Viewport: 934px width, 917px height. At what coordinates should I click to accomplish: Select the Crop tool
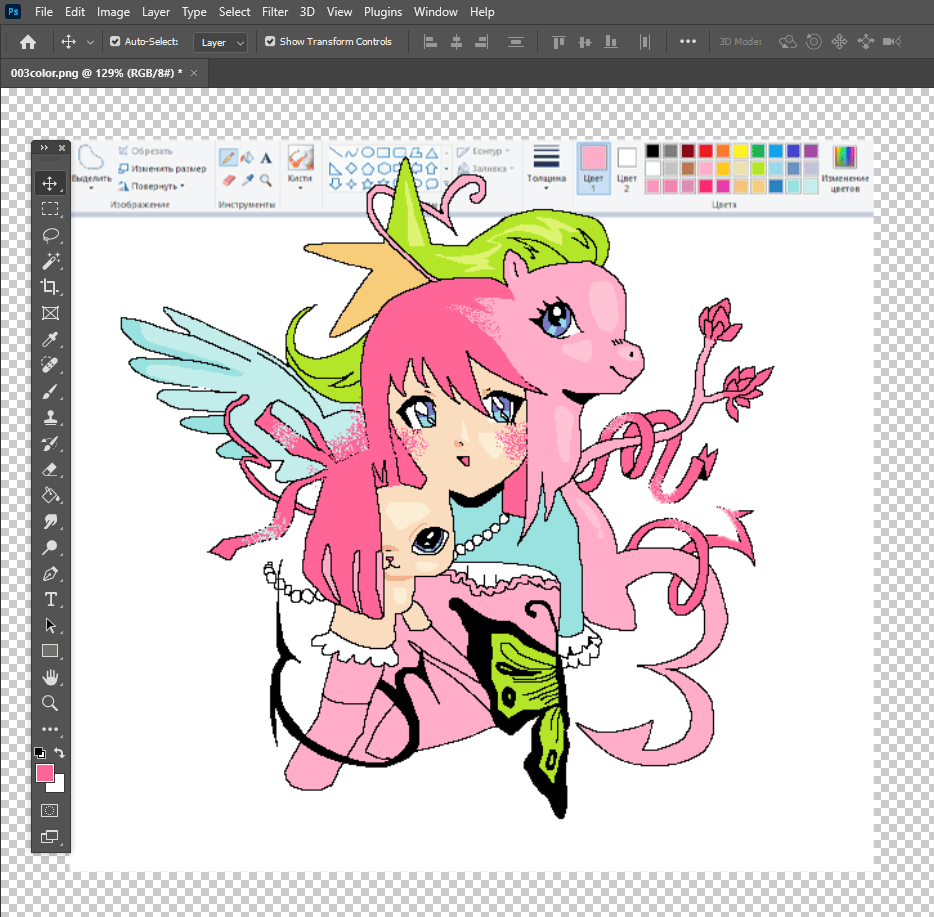(50, 287)
